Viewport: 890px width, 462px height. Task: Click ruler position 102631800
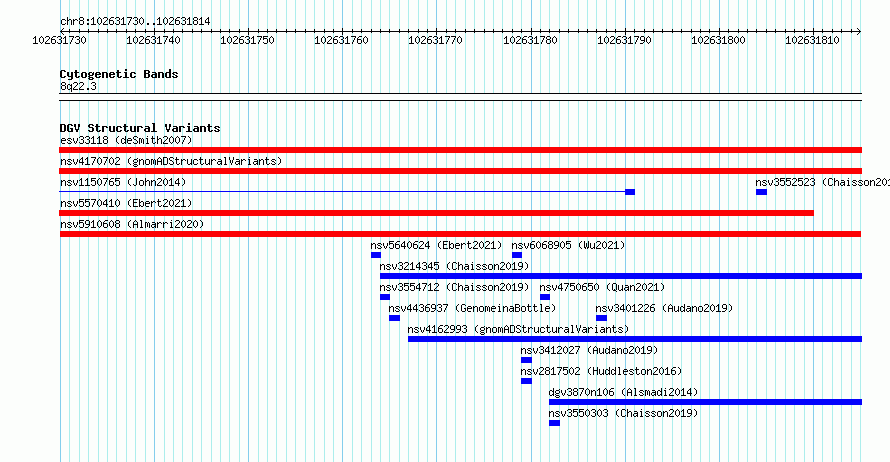coord(719,40)
